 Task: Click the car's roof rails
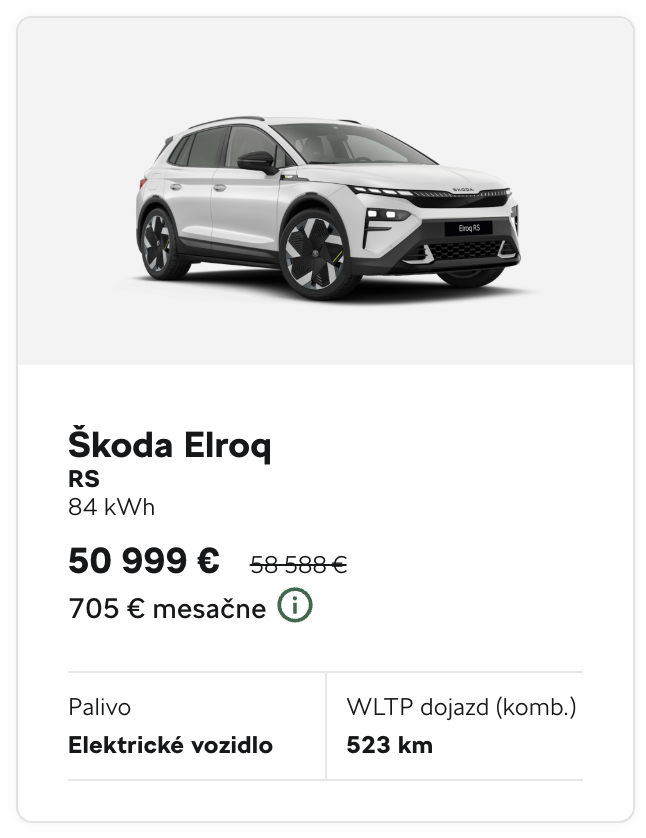[x=225, y=121]
